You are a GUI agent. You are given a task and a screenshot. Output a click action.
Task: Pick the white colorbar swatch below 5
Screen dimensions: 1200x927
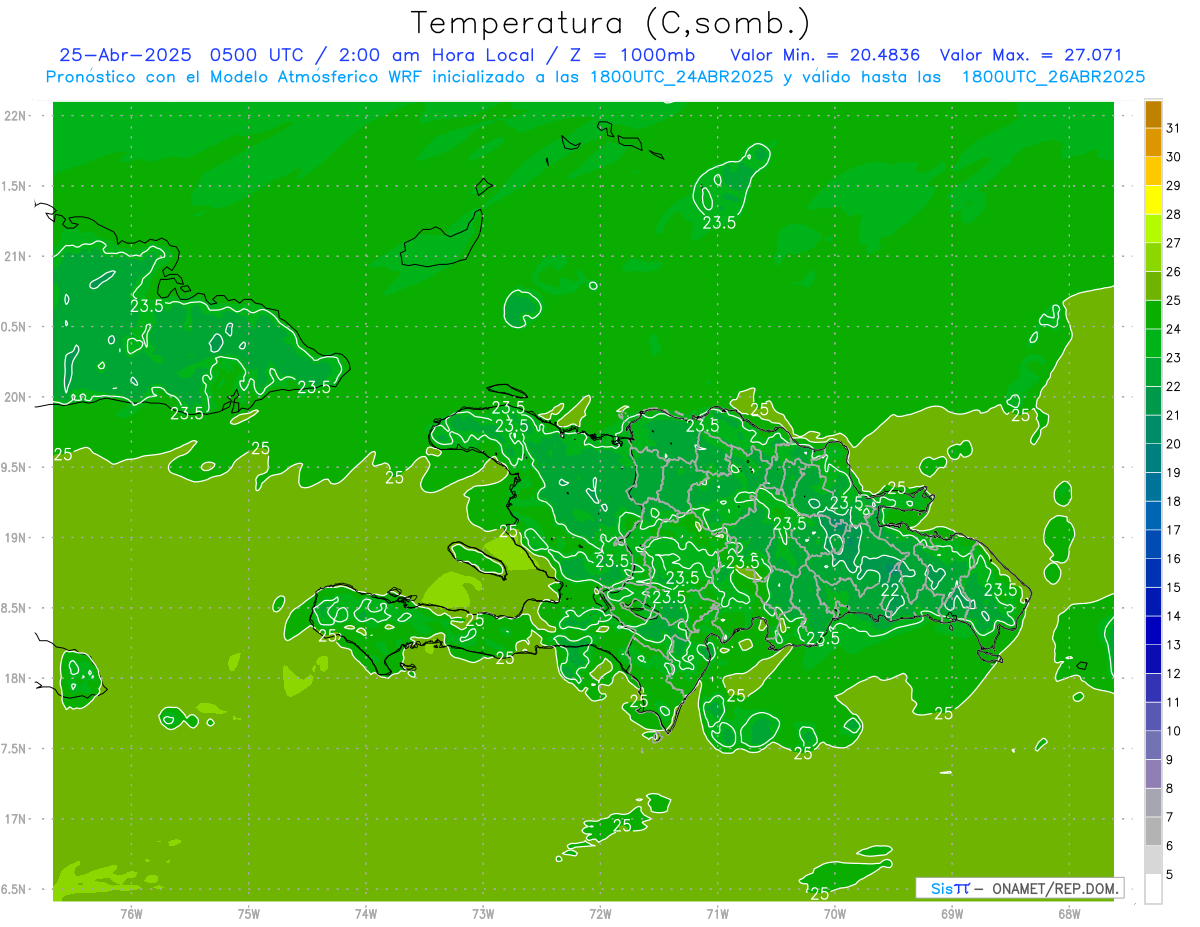(x=1153, y=889)
